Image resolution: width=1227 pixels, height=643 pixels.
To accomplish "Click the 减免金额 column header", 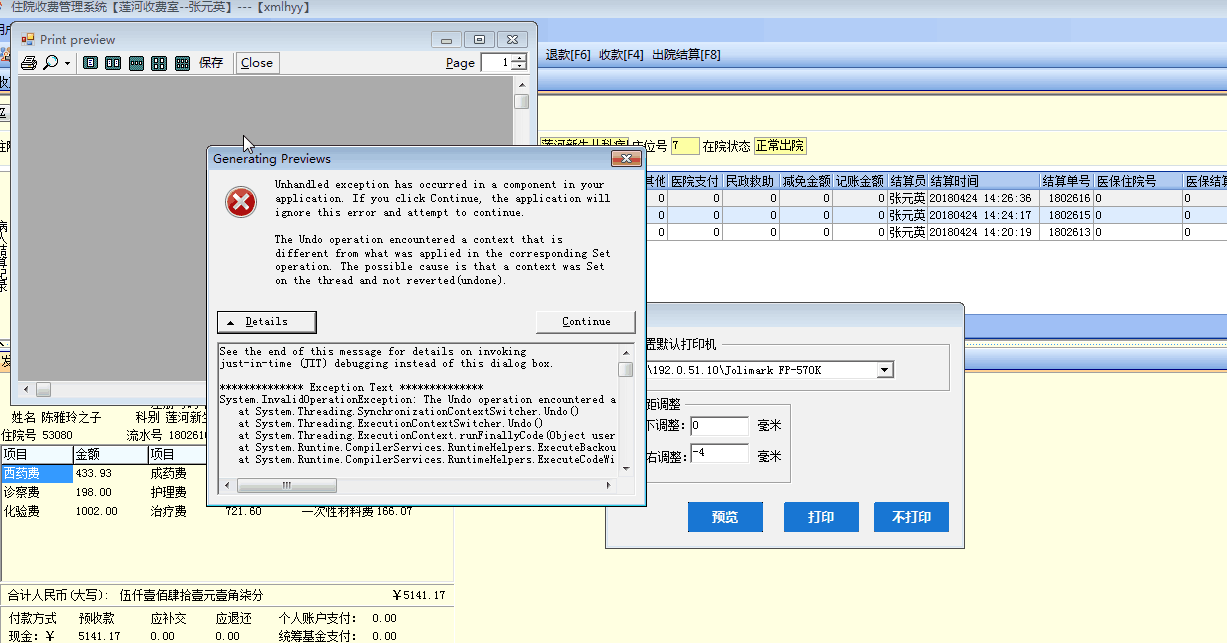I will (805, 181).
